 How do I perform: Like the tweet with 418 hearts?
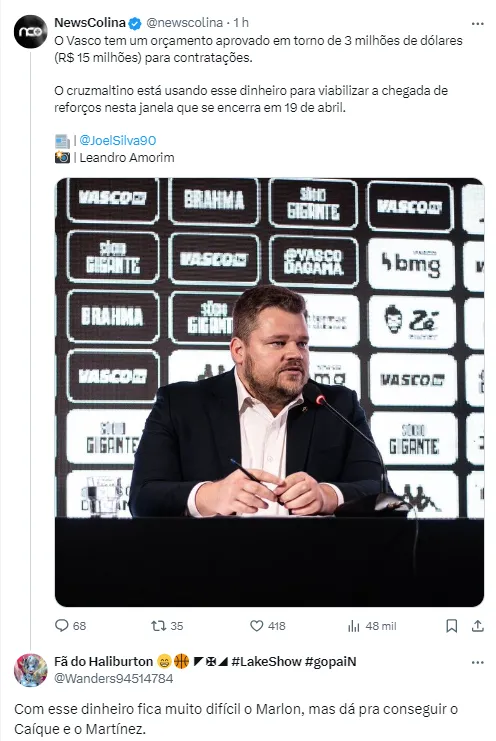coord(257,626)
